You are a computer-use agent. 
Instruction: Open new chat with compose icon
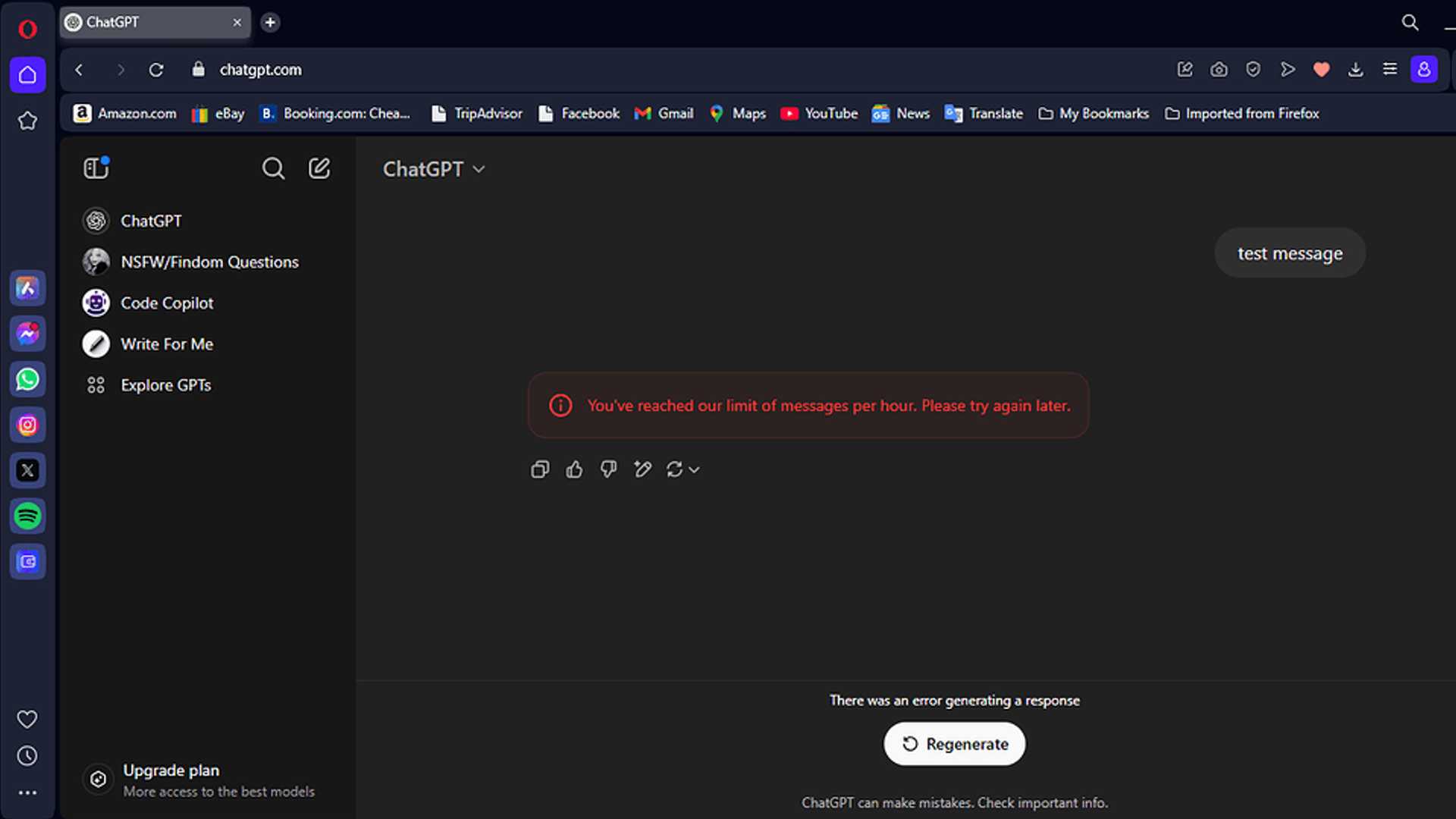319,168
